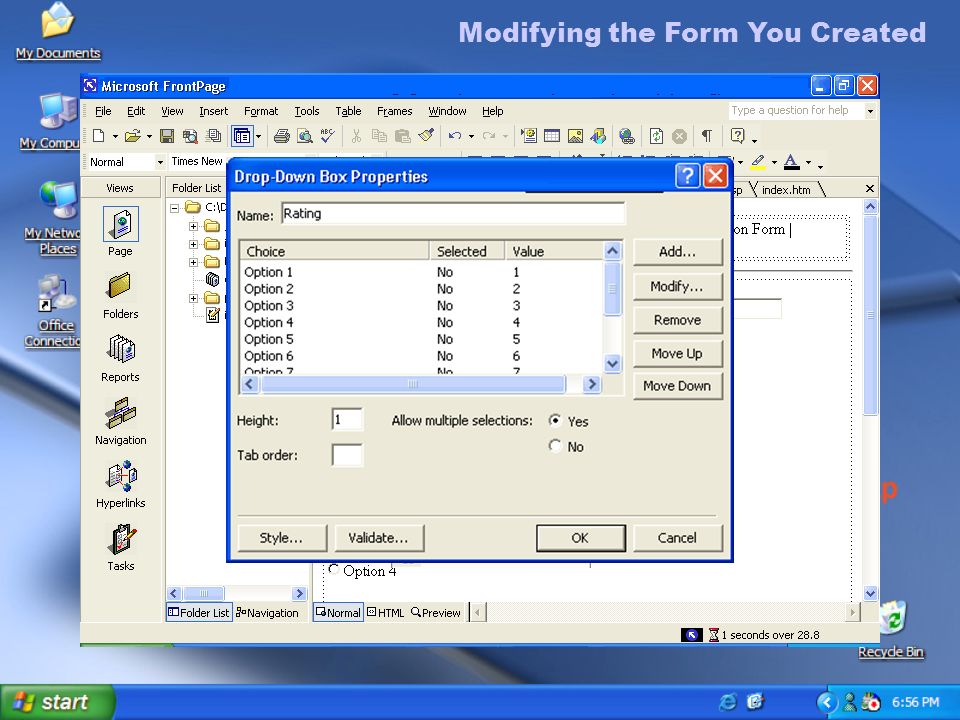Select No for multiple selections

coord(555,446)
